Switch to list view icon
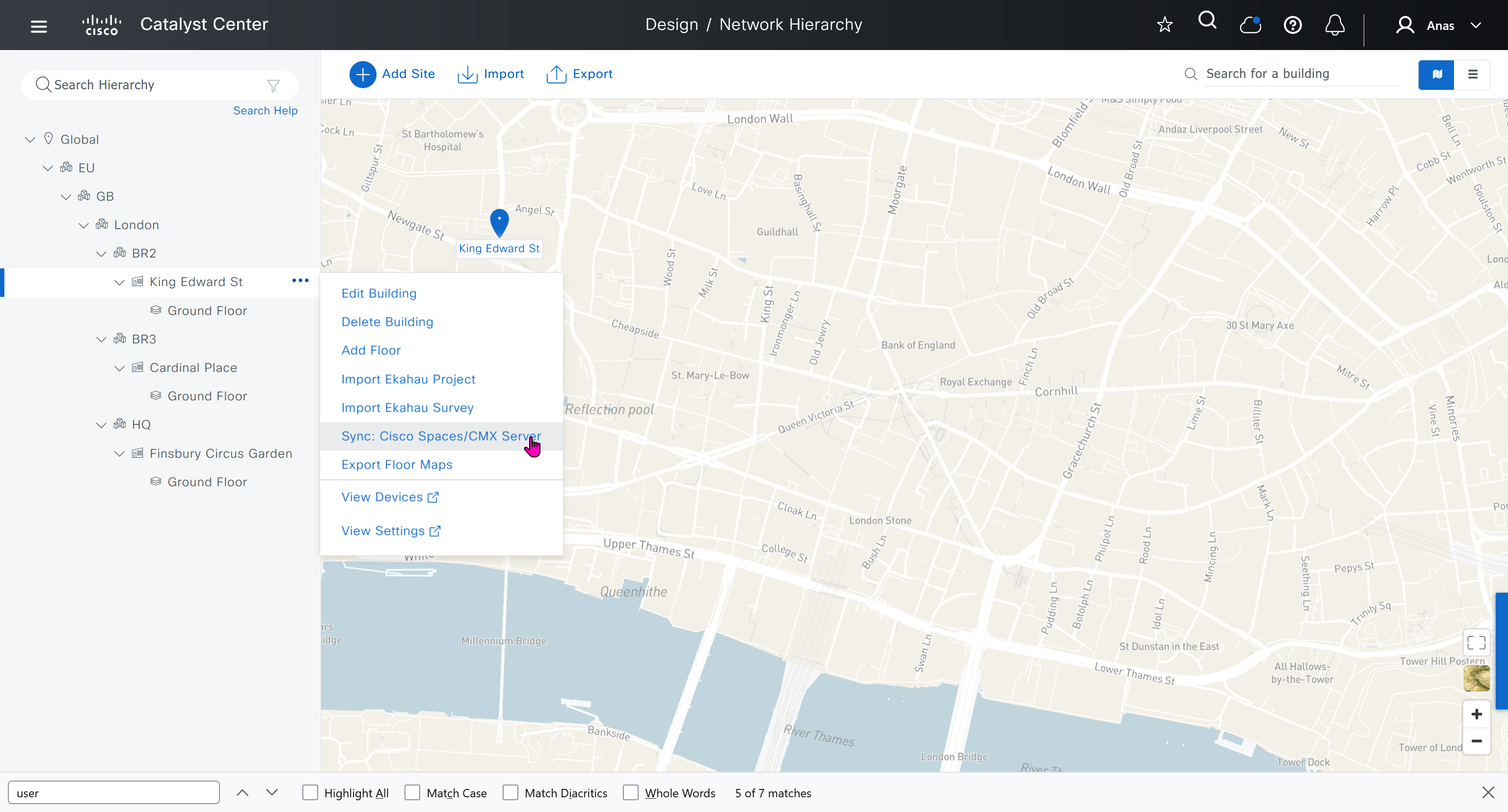The width and height of the screenshot is (1508, 812). point(1472,74)
